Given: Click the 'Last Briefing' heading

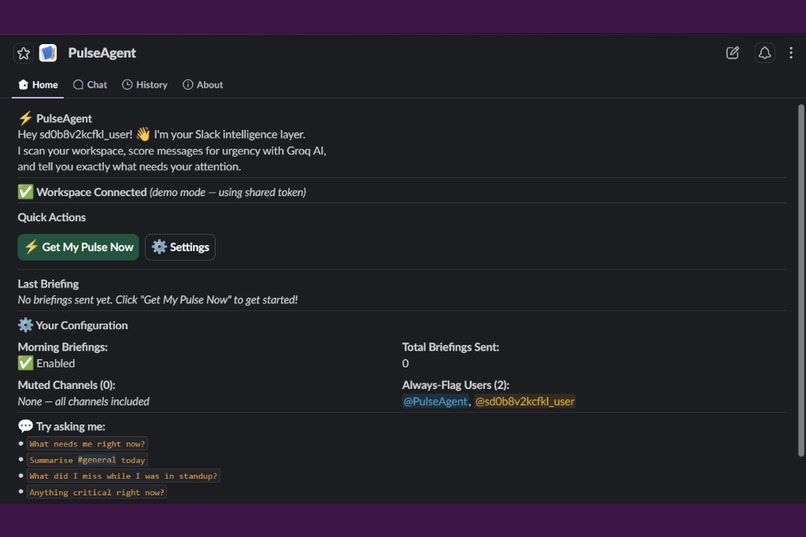Looking at the screenshot, I should tap(48, 284).
